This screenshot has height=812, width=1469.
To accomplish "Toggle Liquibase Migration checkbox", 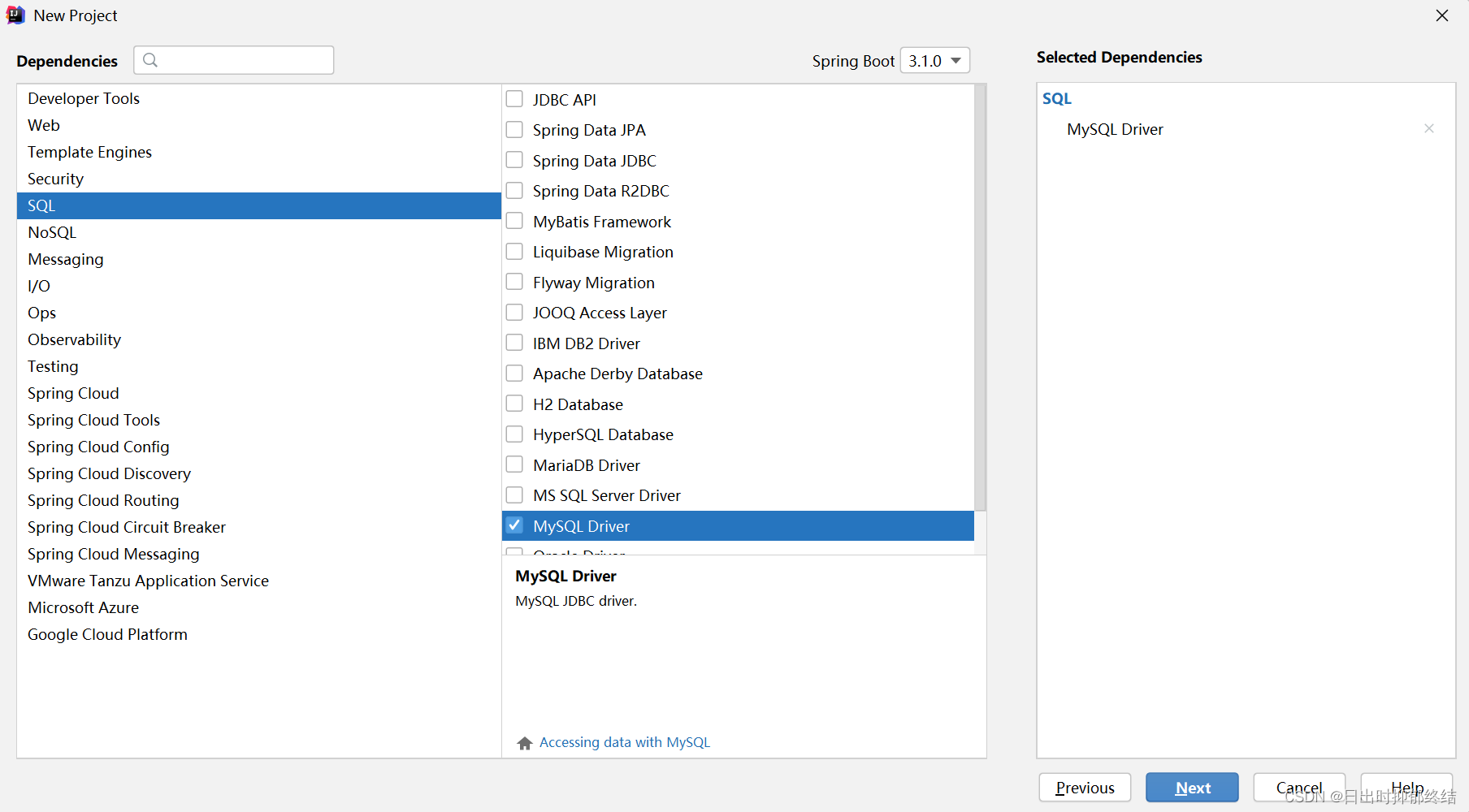I will (x=514, y=252).
